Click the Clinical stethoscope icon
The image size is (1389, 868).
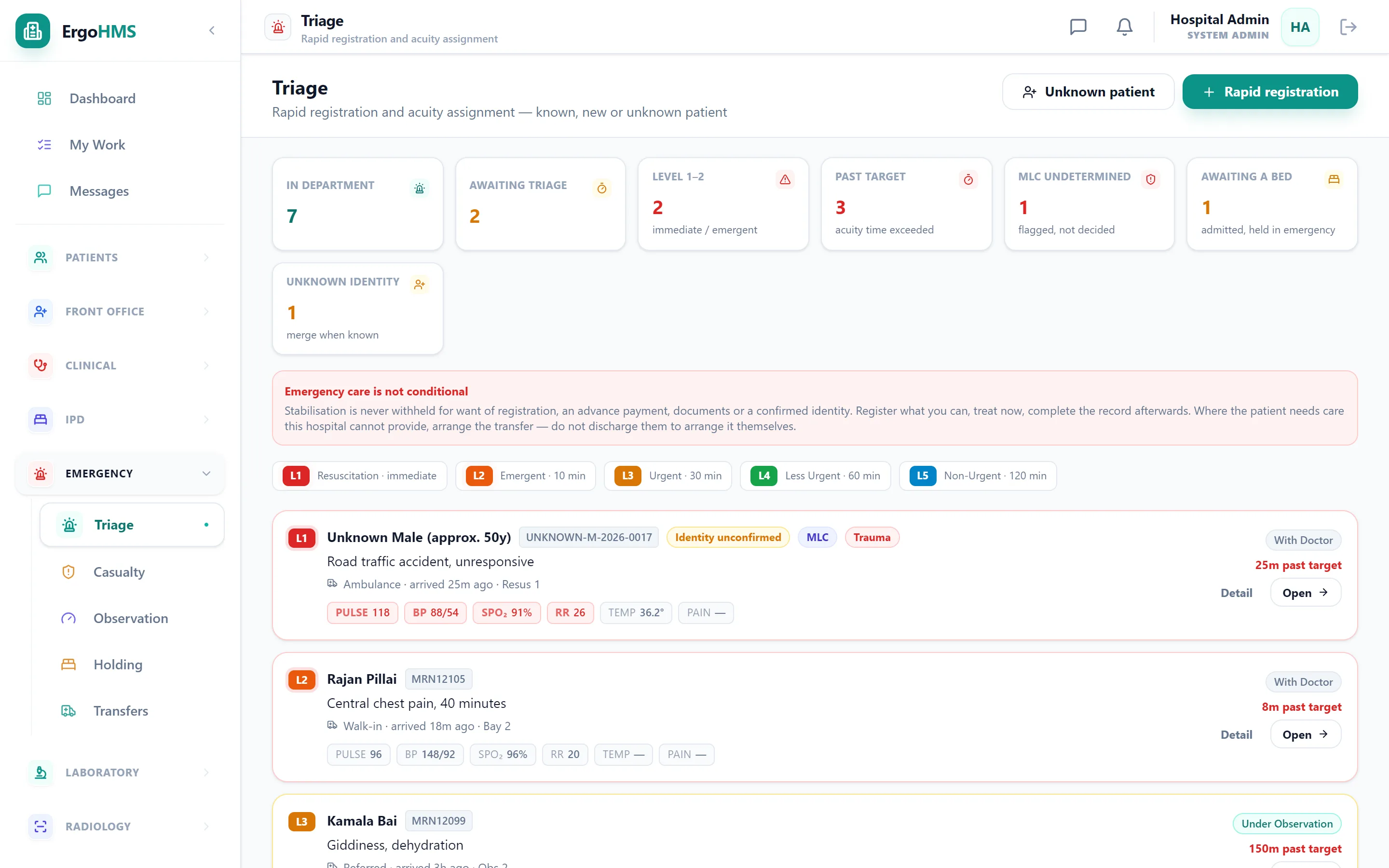41,365
